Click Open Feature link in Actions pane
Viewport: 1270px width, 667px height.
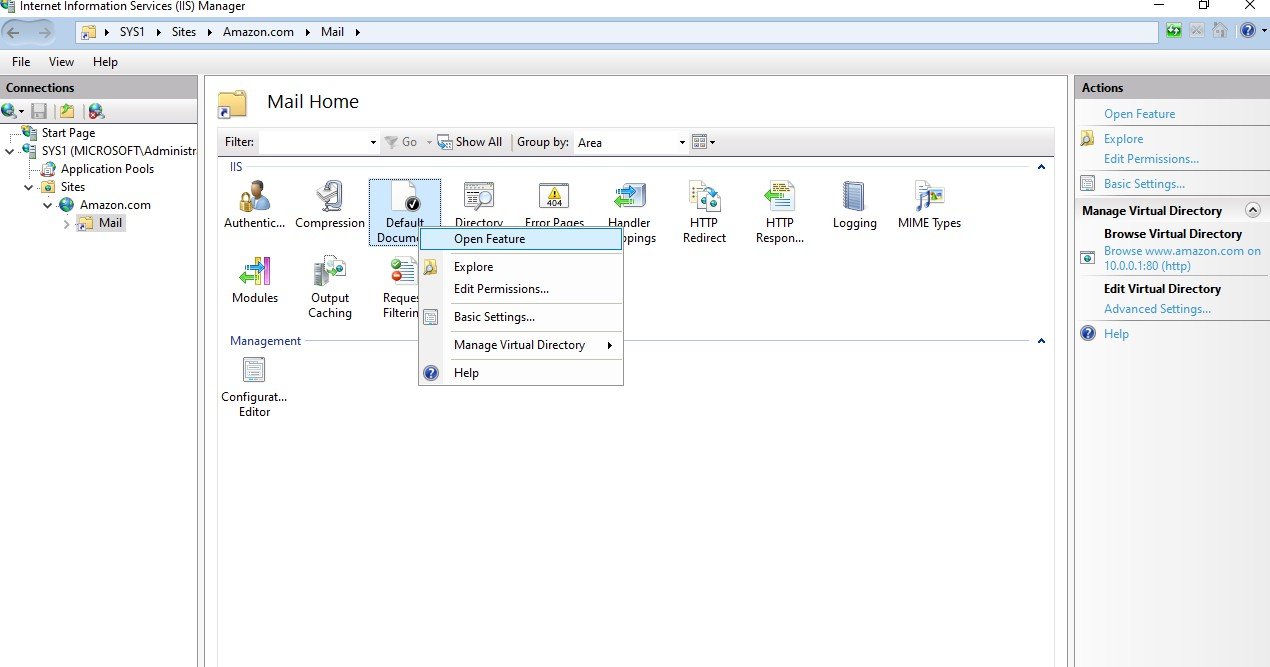(x=1139, y=114)
